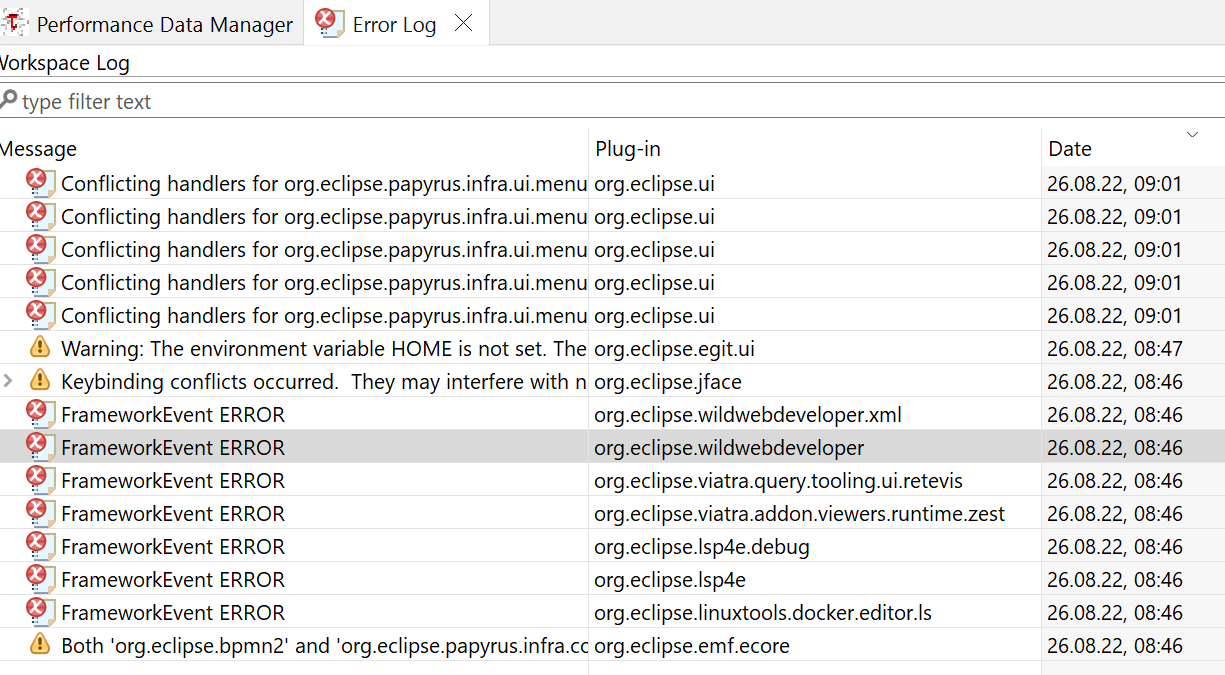Click warning icon on HOME not set row
This screenshot has height=675, width=1225.
[x=40, y=347]
